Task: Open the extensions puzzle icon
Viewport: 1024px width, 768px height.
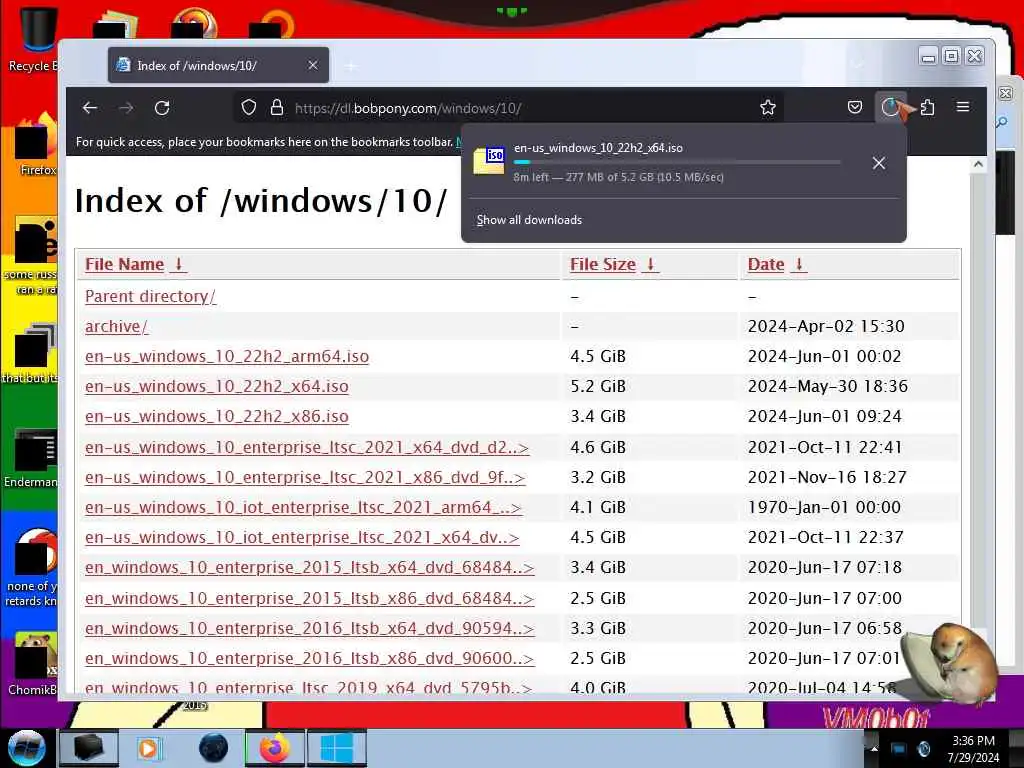Action: 927,108
